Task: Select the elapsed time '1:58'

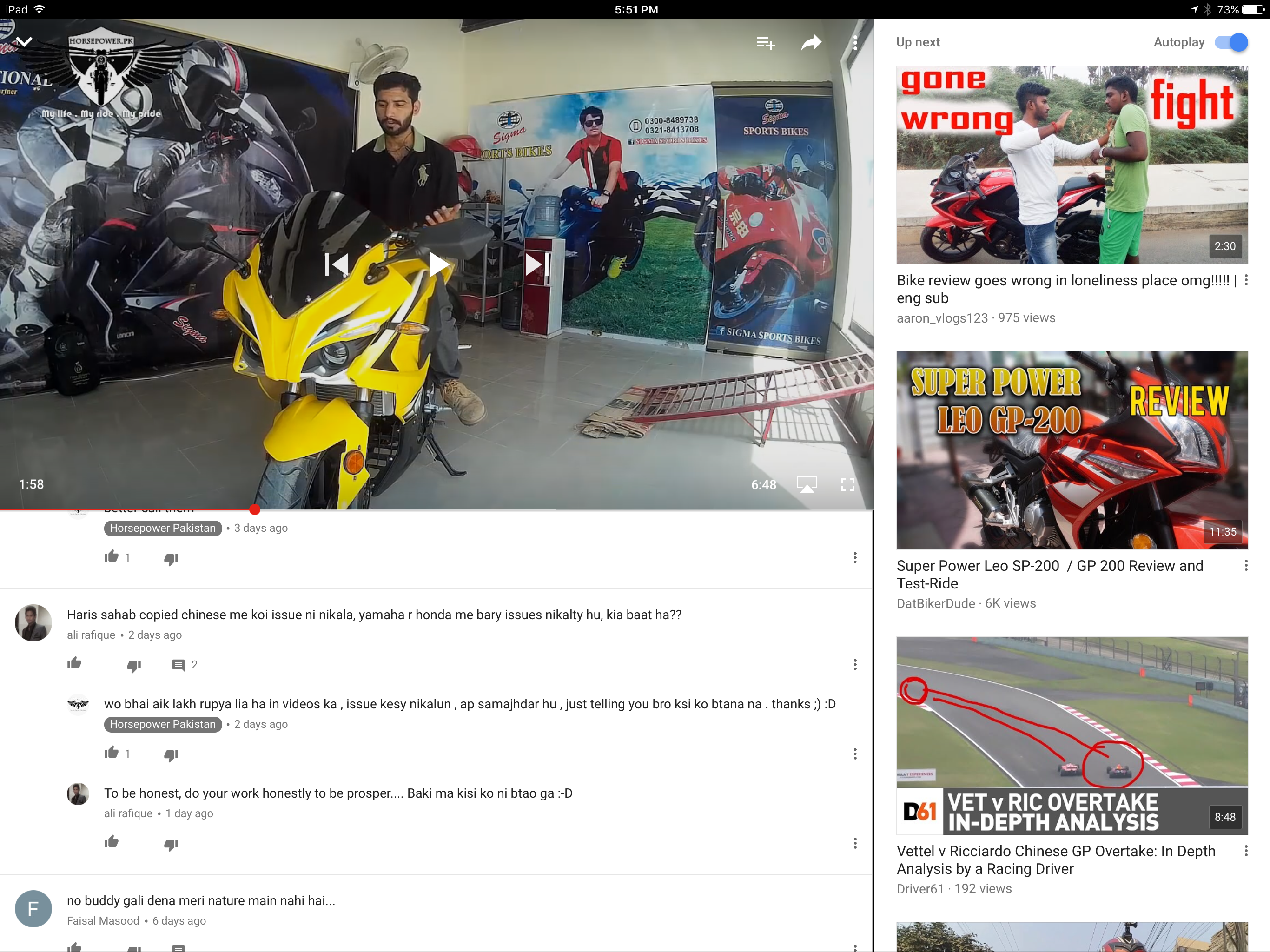Action: coord(31,484)
